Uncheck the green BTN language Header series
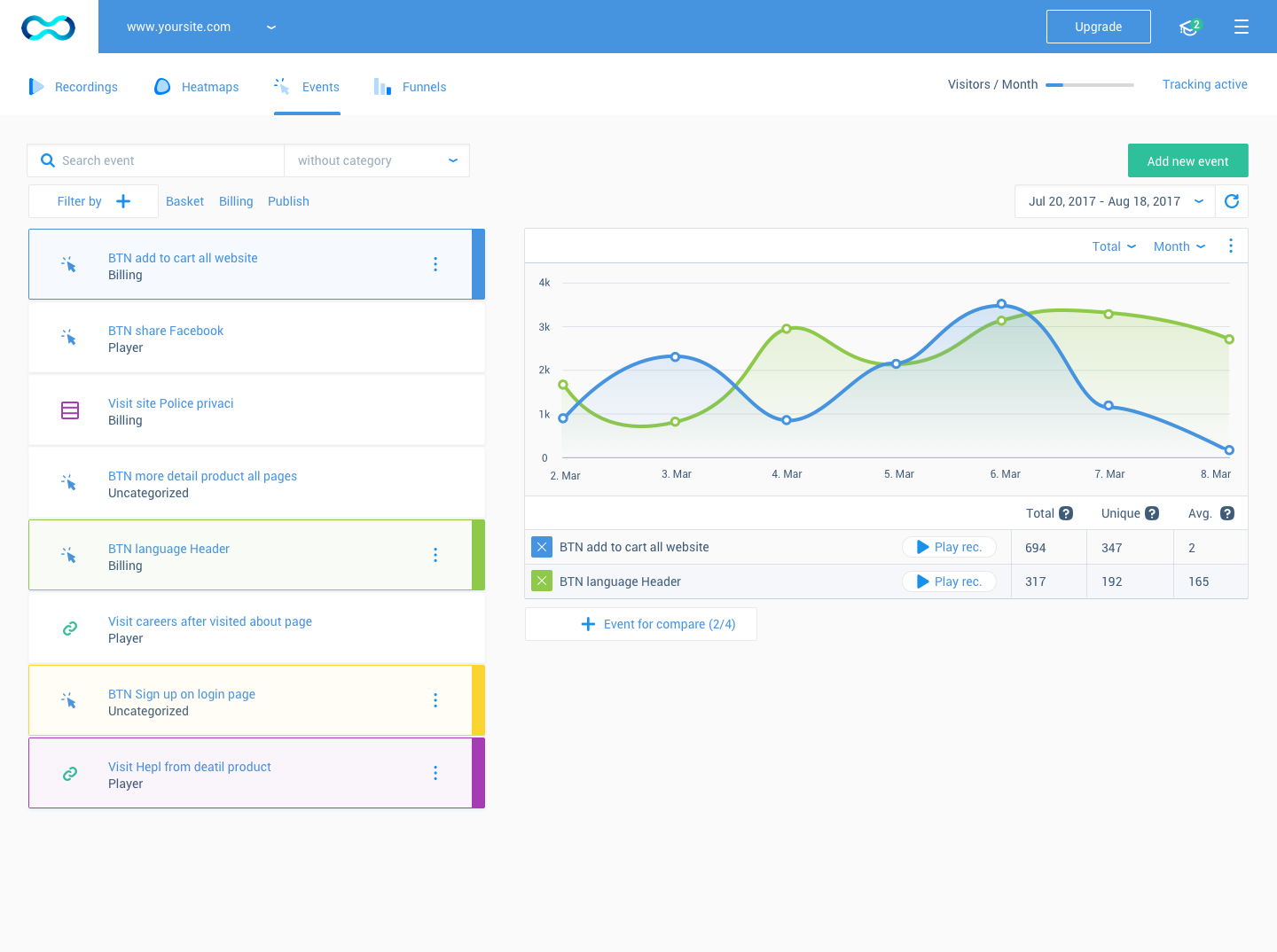 point(542,581)
